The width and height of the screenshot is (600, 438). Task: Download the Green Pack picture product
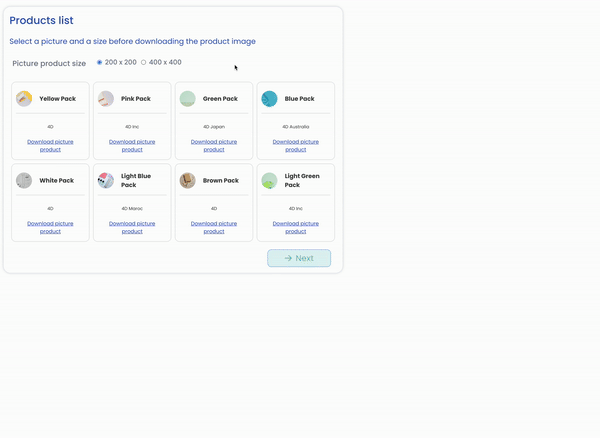coord(214,145)
